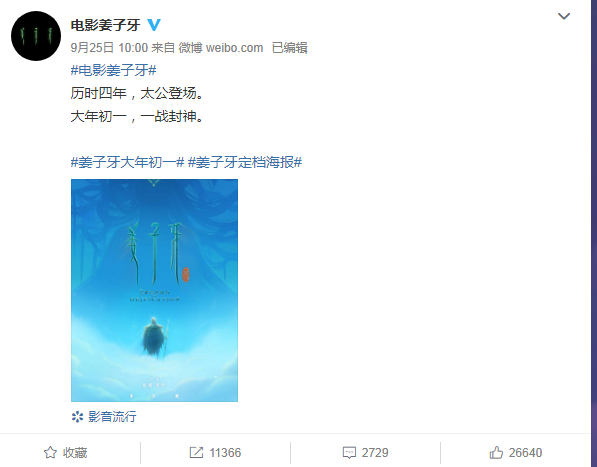Open the #姜子牙定档海报# hashtag
The image size is (597, 467).
tap(245, 163)
